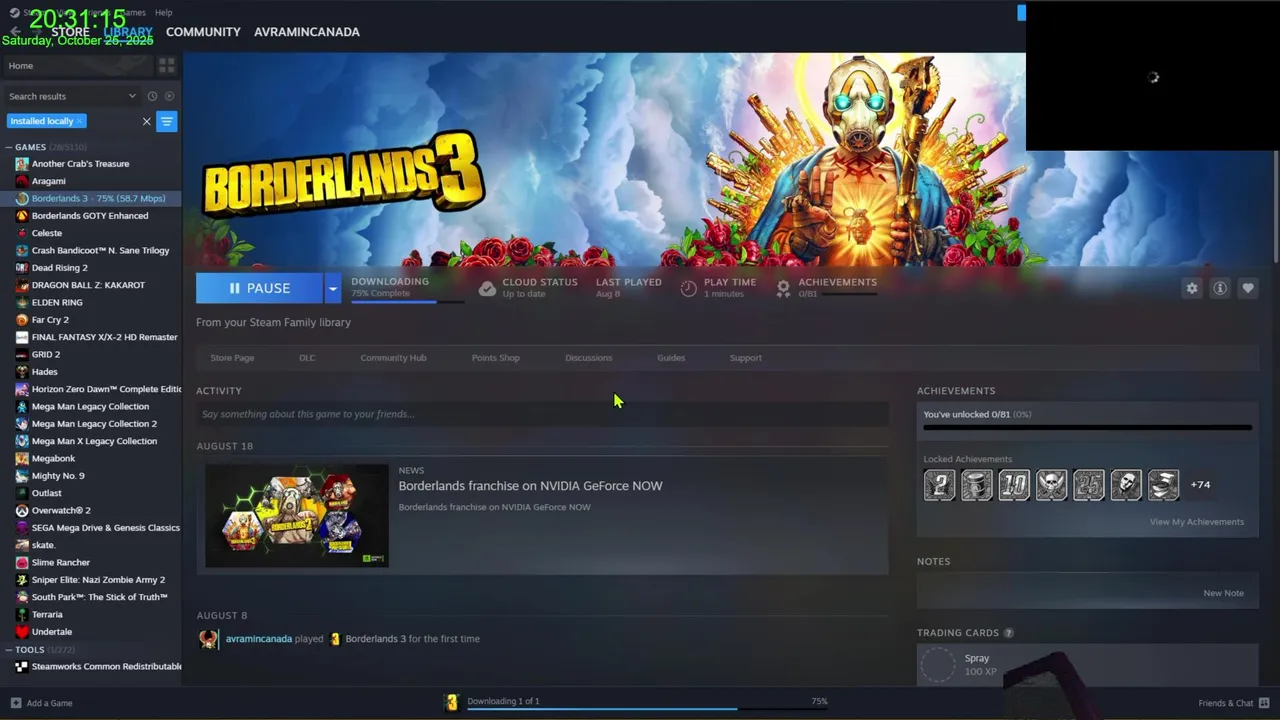
Task: Open the AVRAMINCANADA profile tab
Action: coord(307,32)
